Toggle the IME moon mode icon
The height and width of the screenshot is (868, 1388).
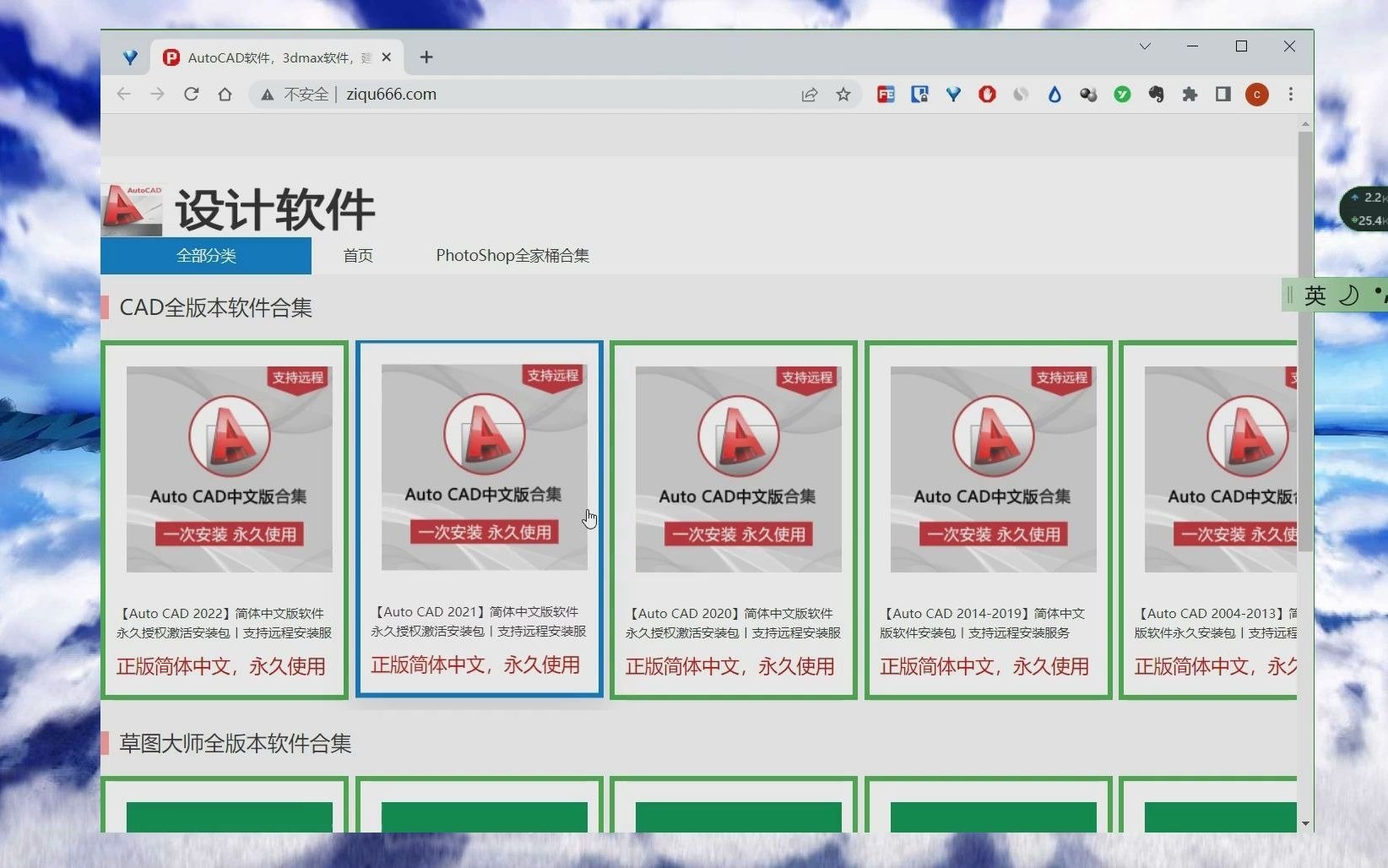coord(1349,296)
